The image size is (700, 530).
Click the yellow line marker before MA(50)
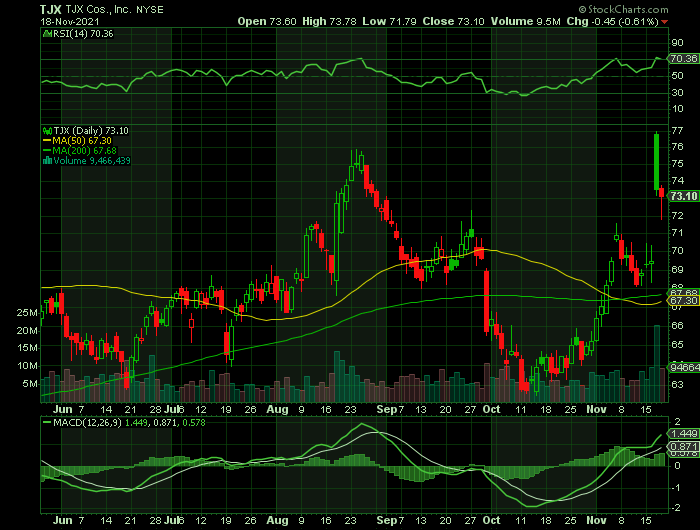click(47, 141)
